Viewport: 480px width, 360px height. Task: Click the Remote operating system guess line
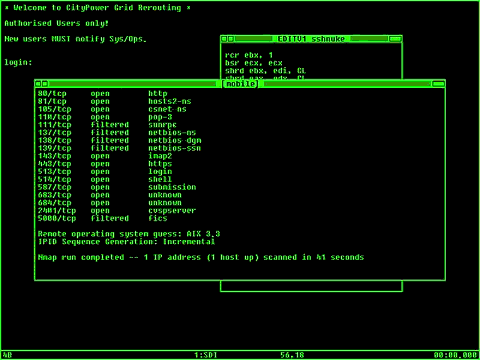tap(129, 234)
